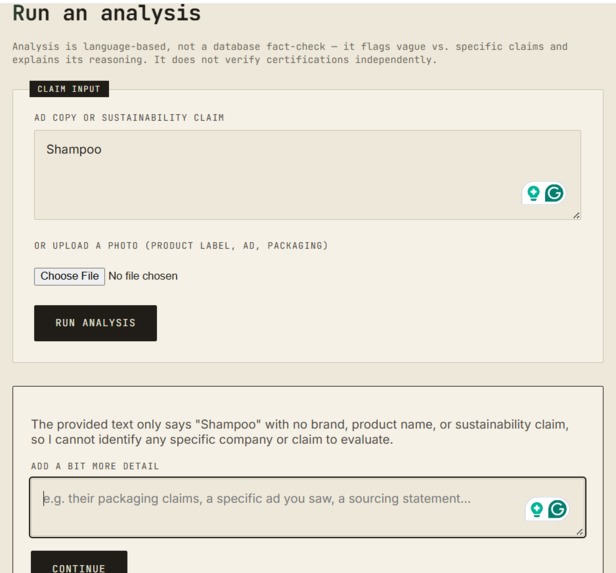Focus the ad copy claim textarea containing Shampoo
The height and width of the screenshot is (573, 616).
point(307,175)
